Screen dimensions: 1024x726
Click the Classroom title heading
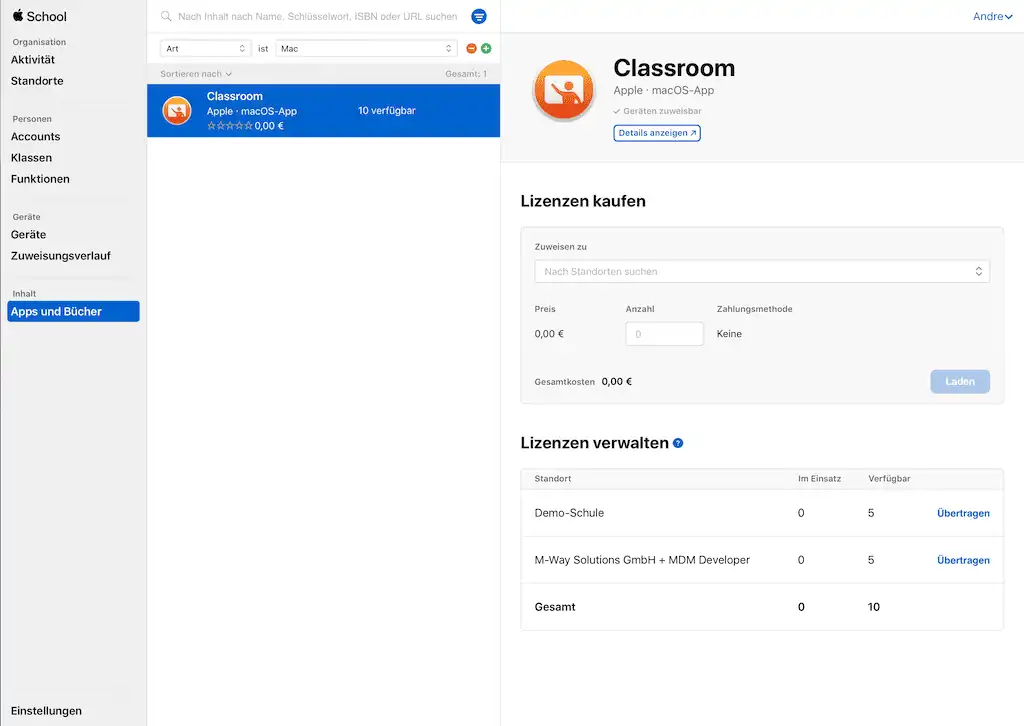coord(674,68)
